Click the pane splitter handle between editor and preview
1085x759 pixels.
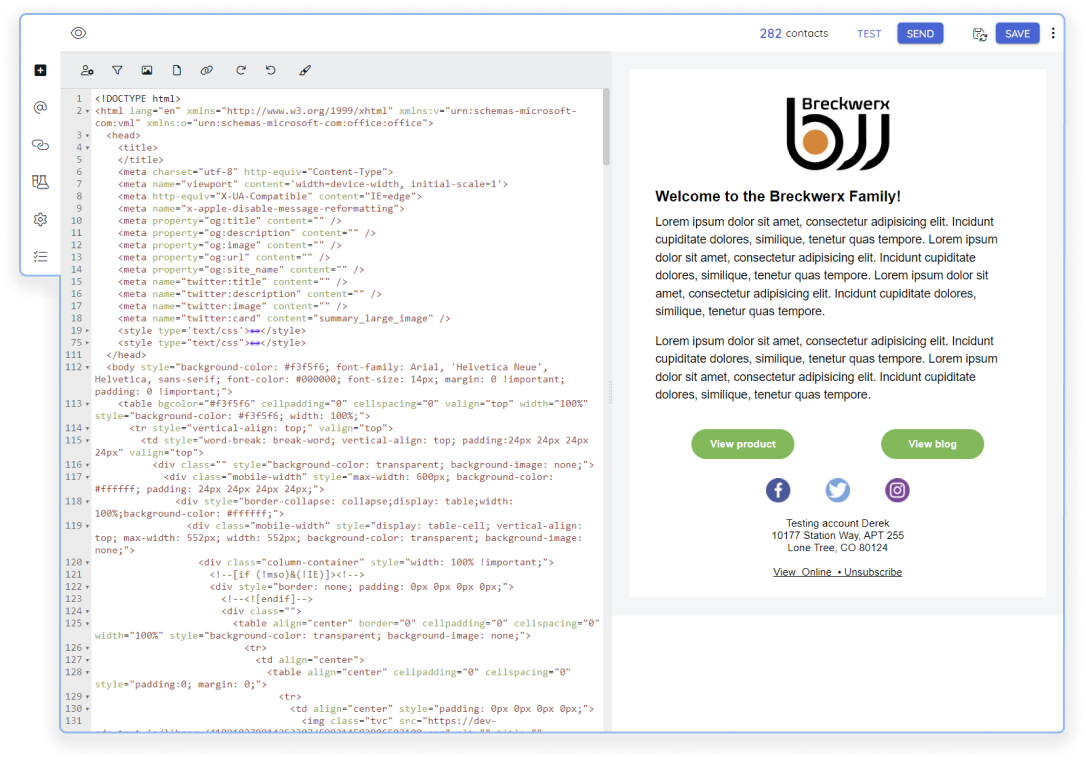click(610, 392)
